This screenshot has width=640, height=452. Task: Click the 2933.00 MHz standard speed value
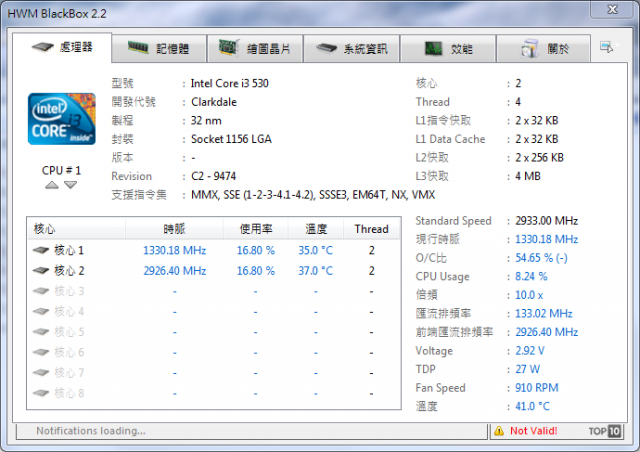click(x=546, y=220)
